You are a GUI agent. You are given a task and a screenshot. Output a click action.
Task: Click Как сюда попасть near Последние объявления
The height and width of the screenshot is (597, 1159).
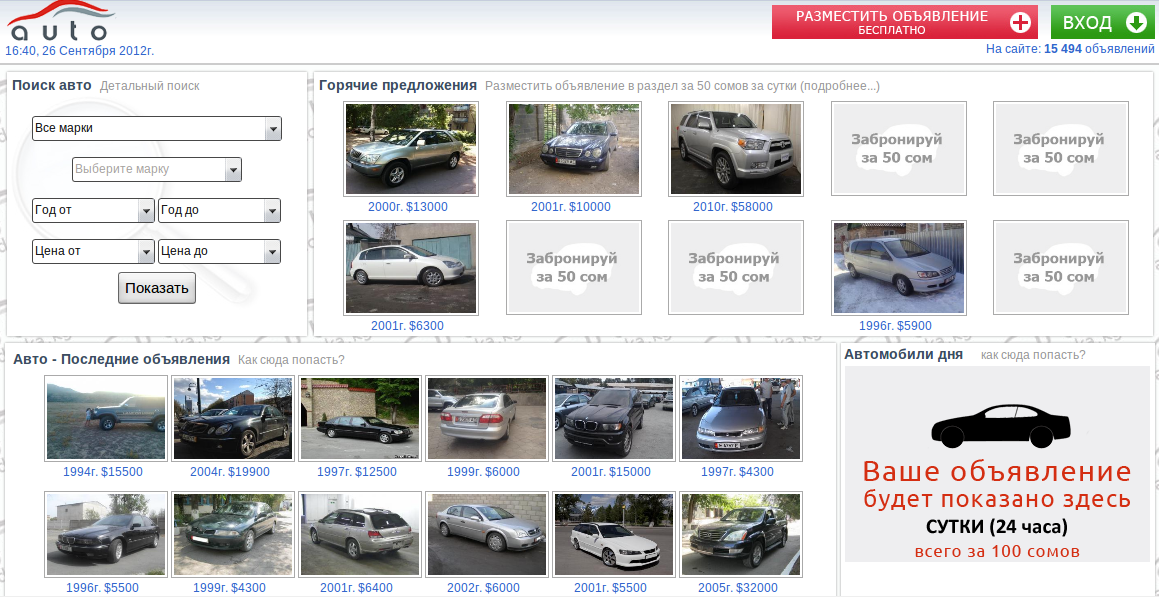pyautogui.click(x=291, y=360)
